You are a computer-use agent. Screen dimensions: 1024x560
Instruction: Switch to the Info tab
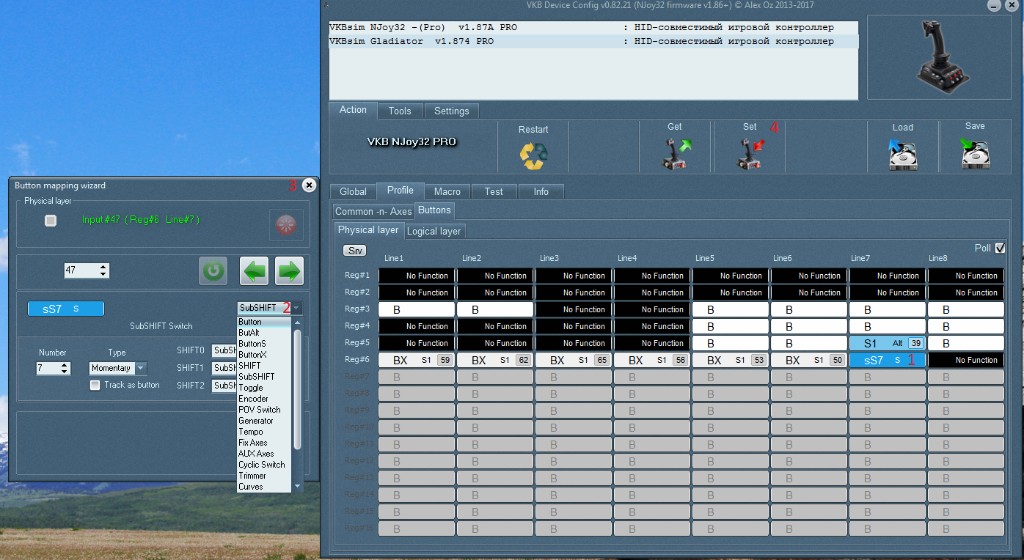(x=541, y=191)
